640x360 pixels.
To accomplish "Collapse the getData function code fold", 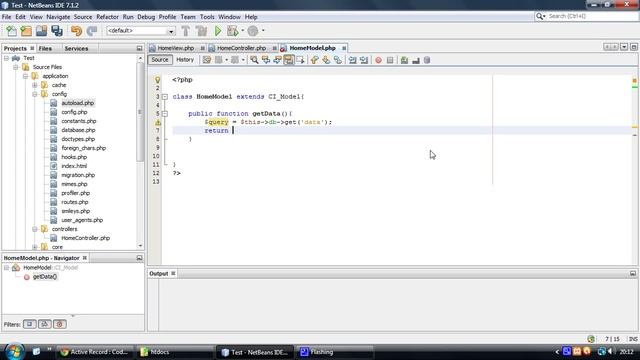I will click(165, 114).
